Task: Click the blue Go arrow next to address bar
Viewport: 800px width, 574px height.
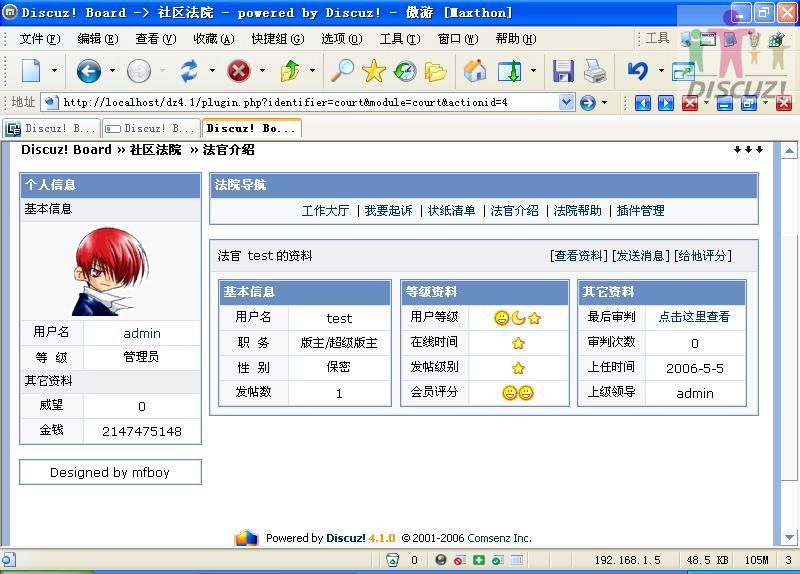Action: (588, 103)
